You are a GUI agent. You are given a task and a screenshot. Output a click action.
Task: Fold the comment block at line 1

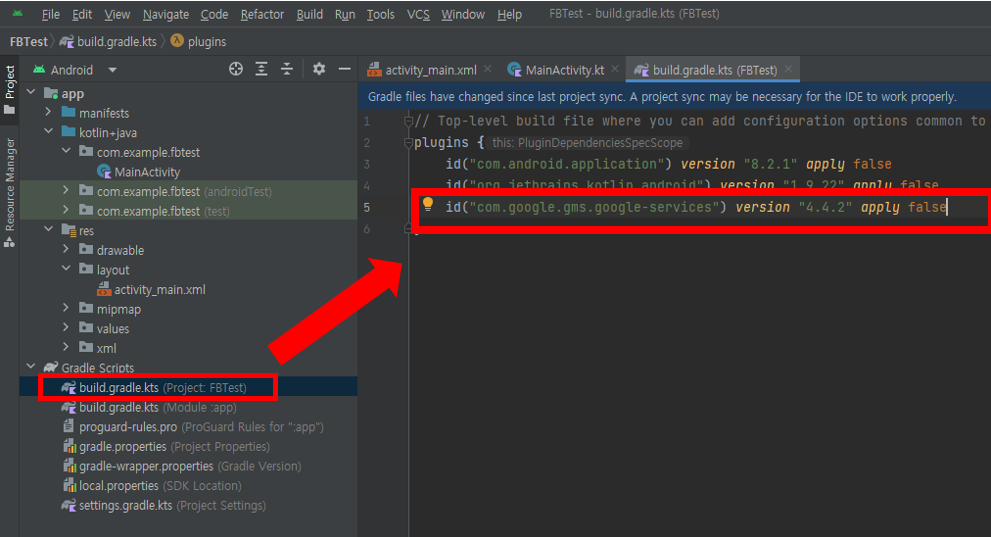pyautogui.click(x=408, y=121)
